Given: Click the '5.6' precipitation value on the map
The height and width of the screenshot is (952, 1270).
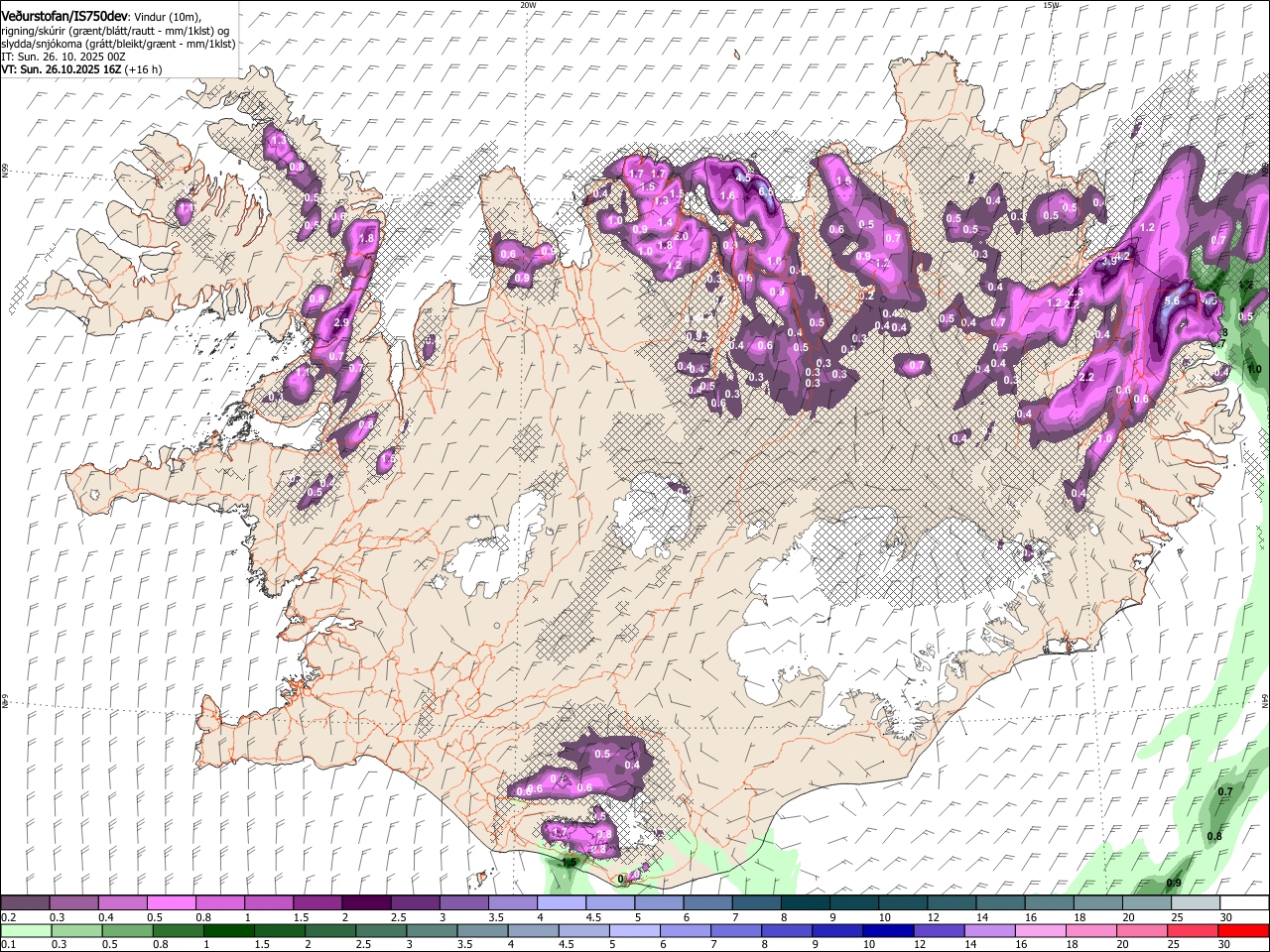Looking at the screenshot, I should coord(1171,301).
